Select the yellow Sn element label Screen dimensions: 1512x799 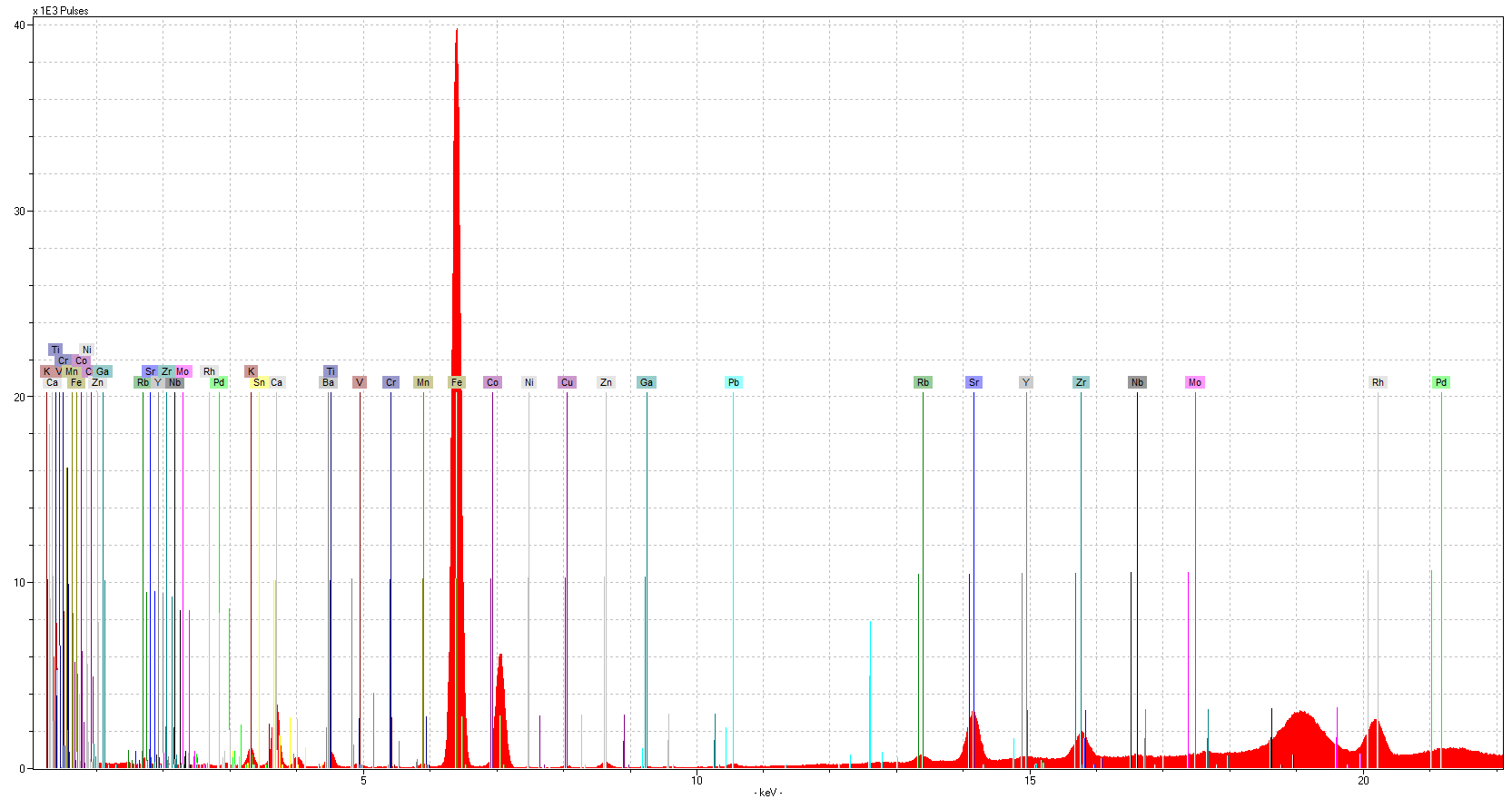(x=259, y=382)
